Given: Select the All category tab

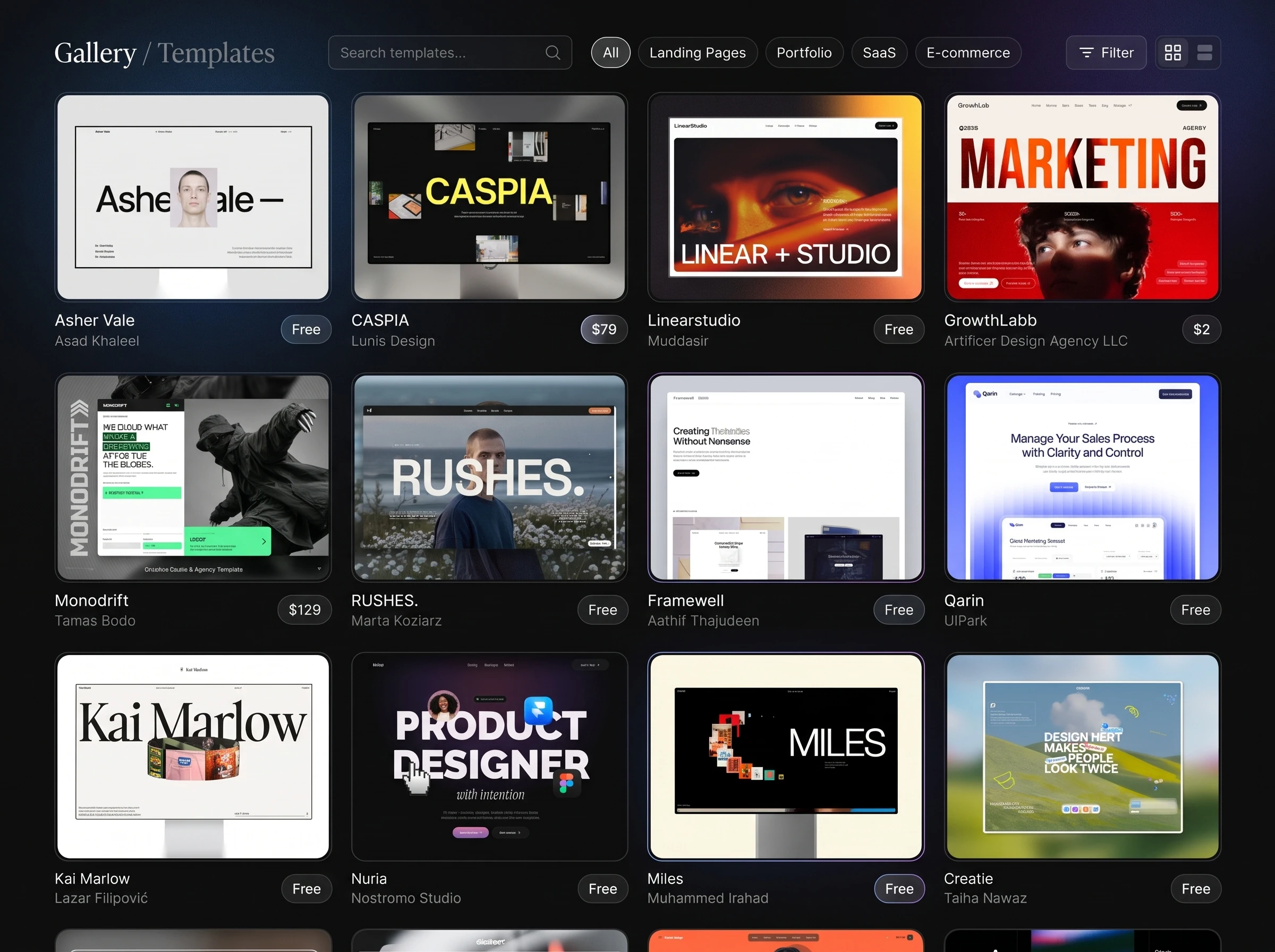Looking at the screenshot, I should click(x=610, y=53).
